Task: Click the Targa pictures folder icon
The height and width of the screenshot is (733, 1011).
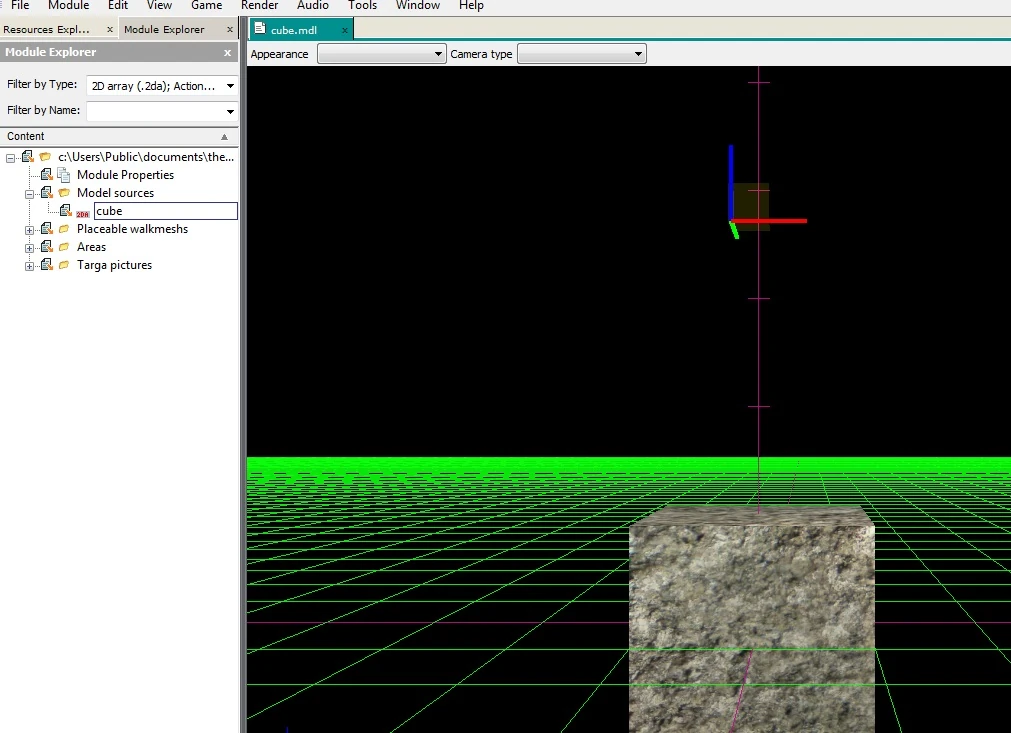Action: (x=64, y=265)
